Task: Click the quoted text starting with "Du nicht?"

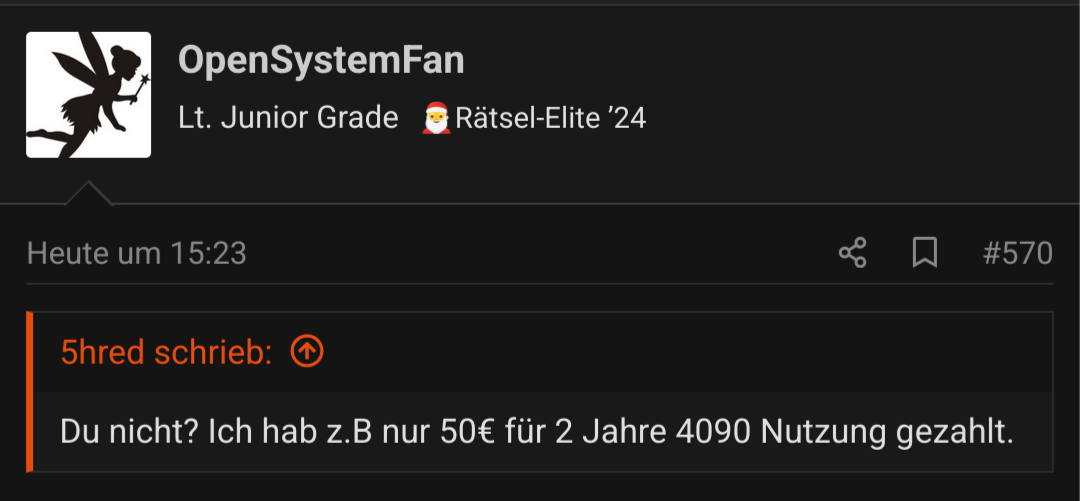Action: (x=537, y=432)
